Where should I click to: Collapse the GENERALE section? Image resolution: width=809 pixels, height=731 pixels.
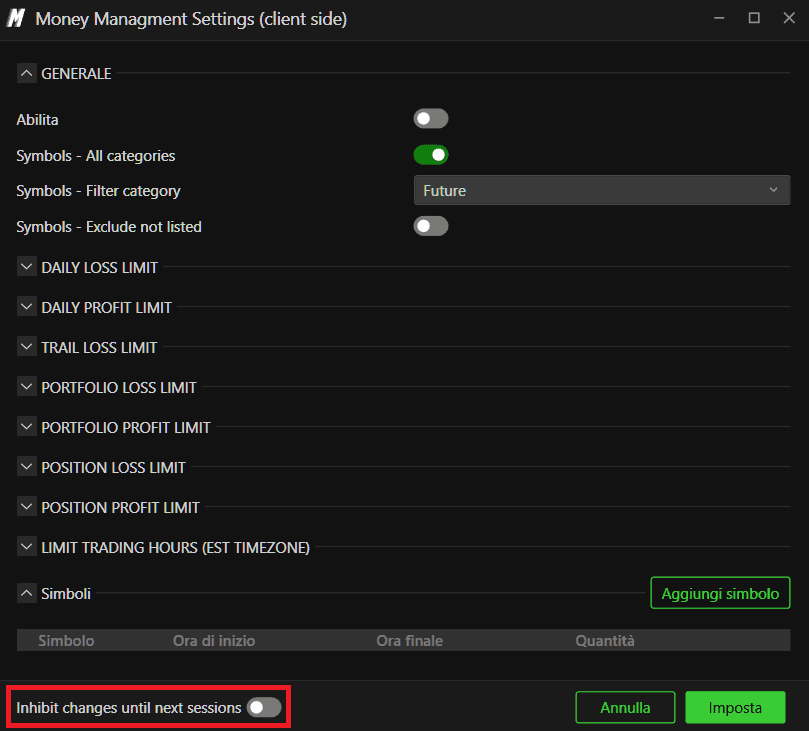coord(26,73)
